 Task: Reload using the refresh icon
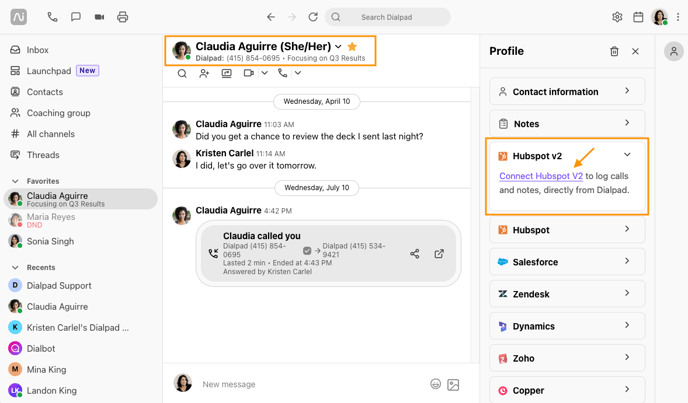(x=313, y=17)
